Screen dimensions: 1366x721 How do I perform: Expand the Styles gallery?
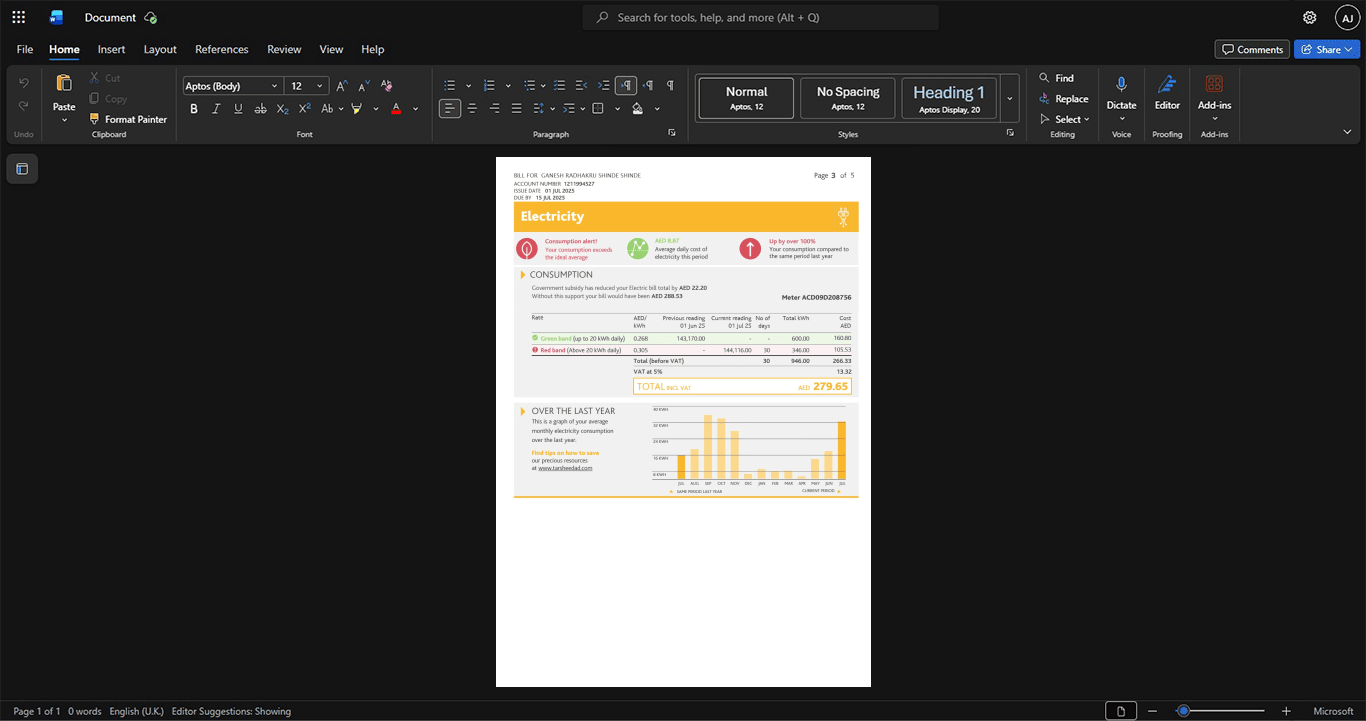pyautogui.click(x=1010, y=98)
